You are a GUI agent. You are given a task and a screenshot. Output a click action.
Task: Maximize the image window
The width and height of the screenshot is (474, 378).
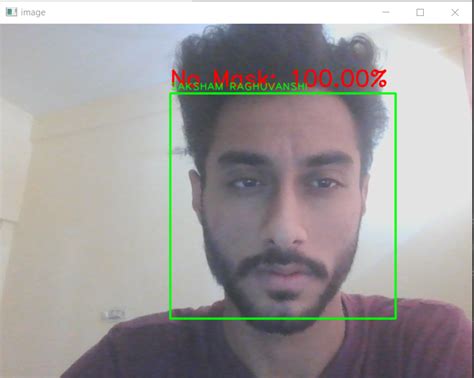point(420,12)
